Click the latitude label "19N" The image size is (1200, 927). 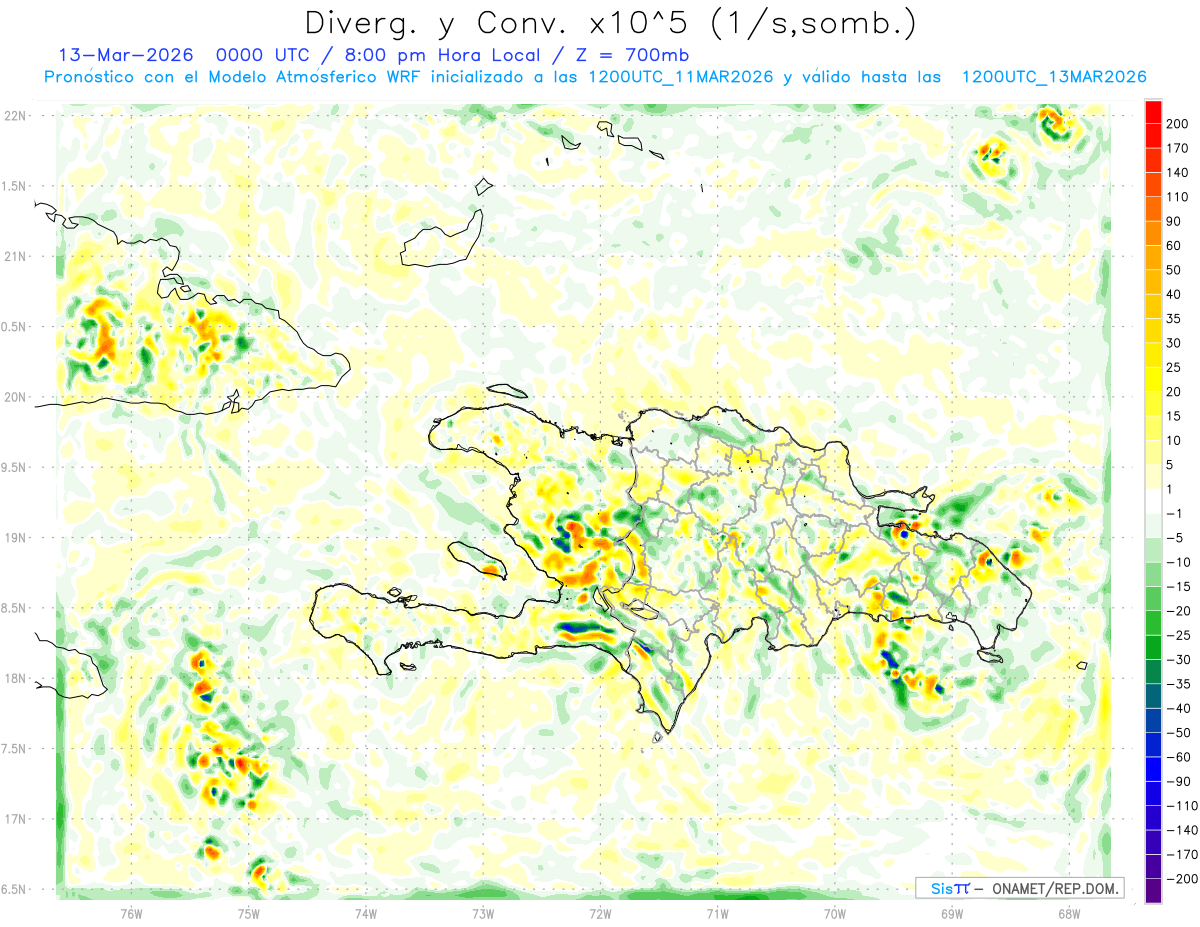coord(16,538)
